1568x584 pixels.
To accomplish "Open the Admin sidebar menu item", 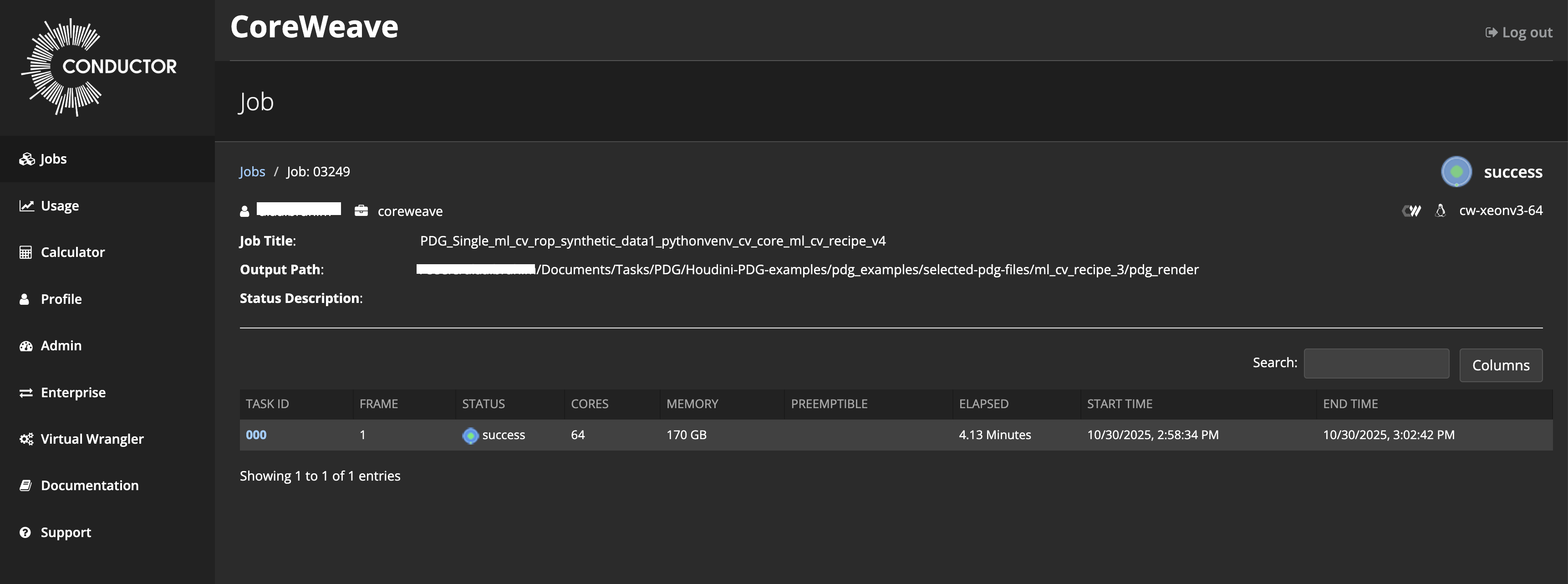I will (60, 345).
